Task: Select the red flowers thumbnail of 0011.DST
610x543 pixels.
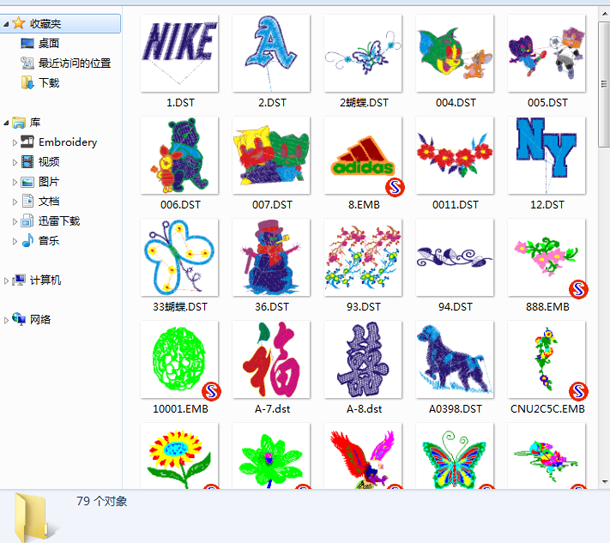Action: [x=455, y=156]
